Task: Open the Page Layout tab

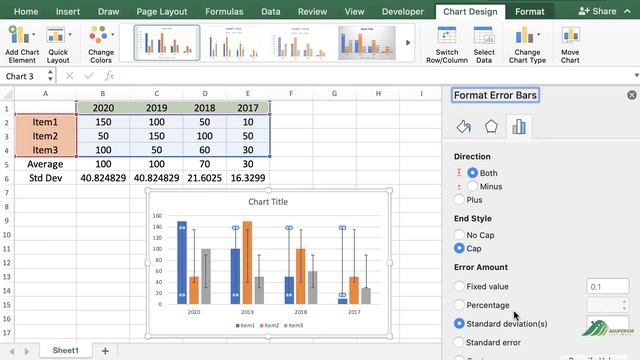Action: [x=162, y=11]
